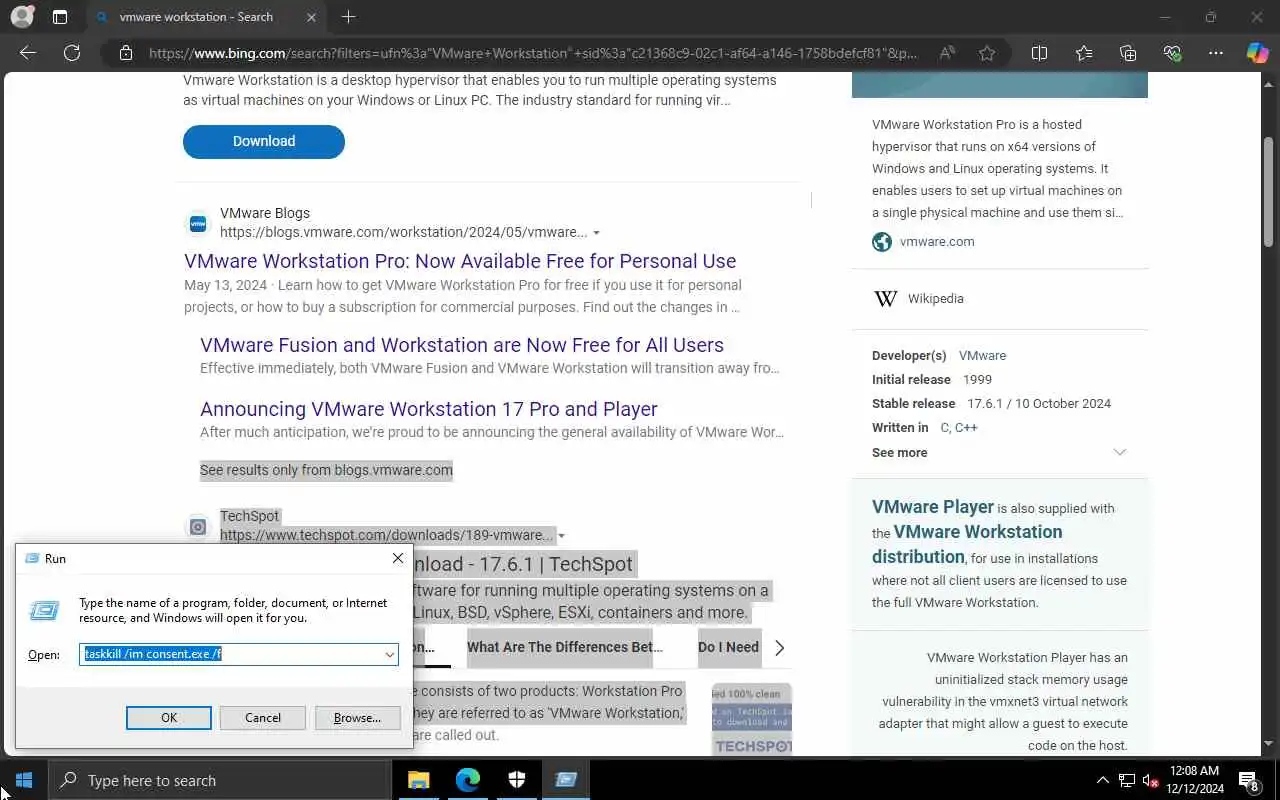1280x800 pixels.
Task: Open the Collections icon
Action: pos(1128,53)
